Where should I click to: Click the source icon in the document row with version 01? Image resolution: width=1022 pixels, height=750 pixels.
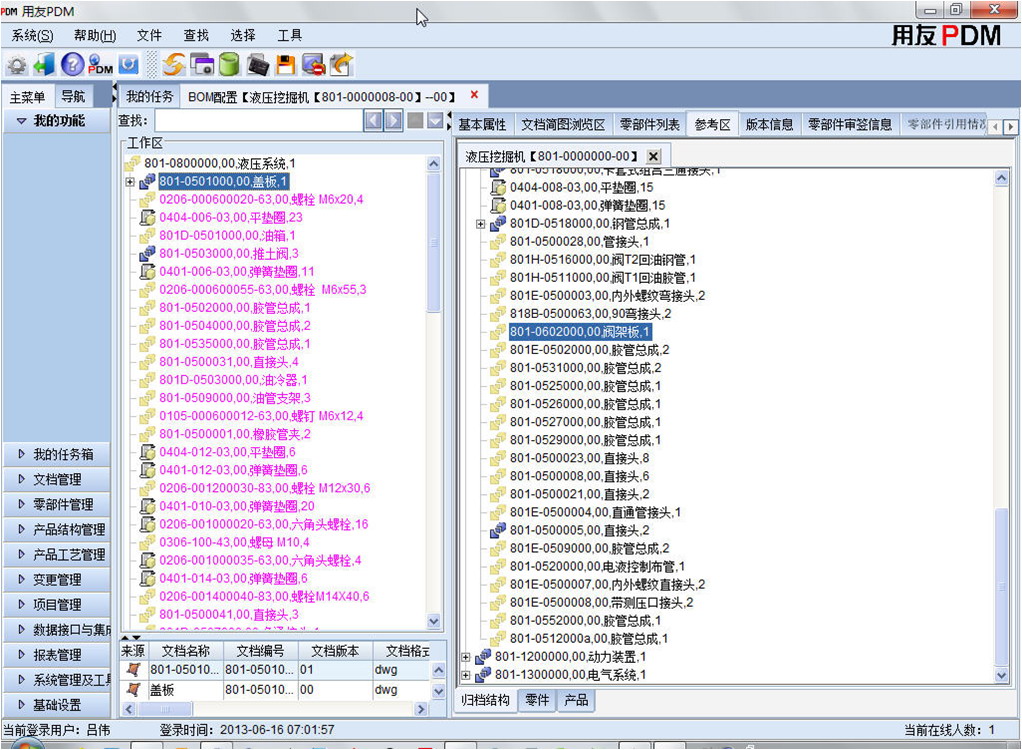tap(134, 669)
